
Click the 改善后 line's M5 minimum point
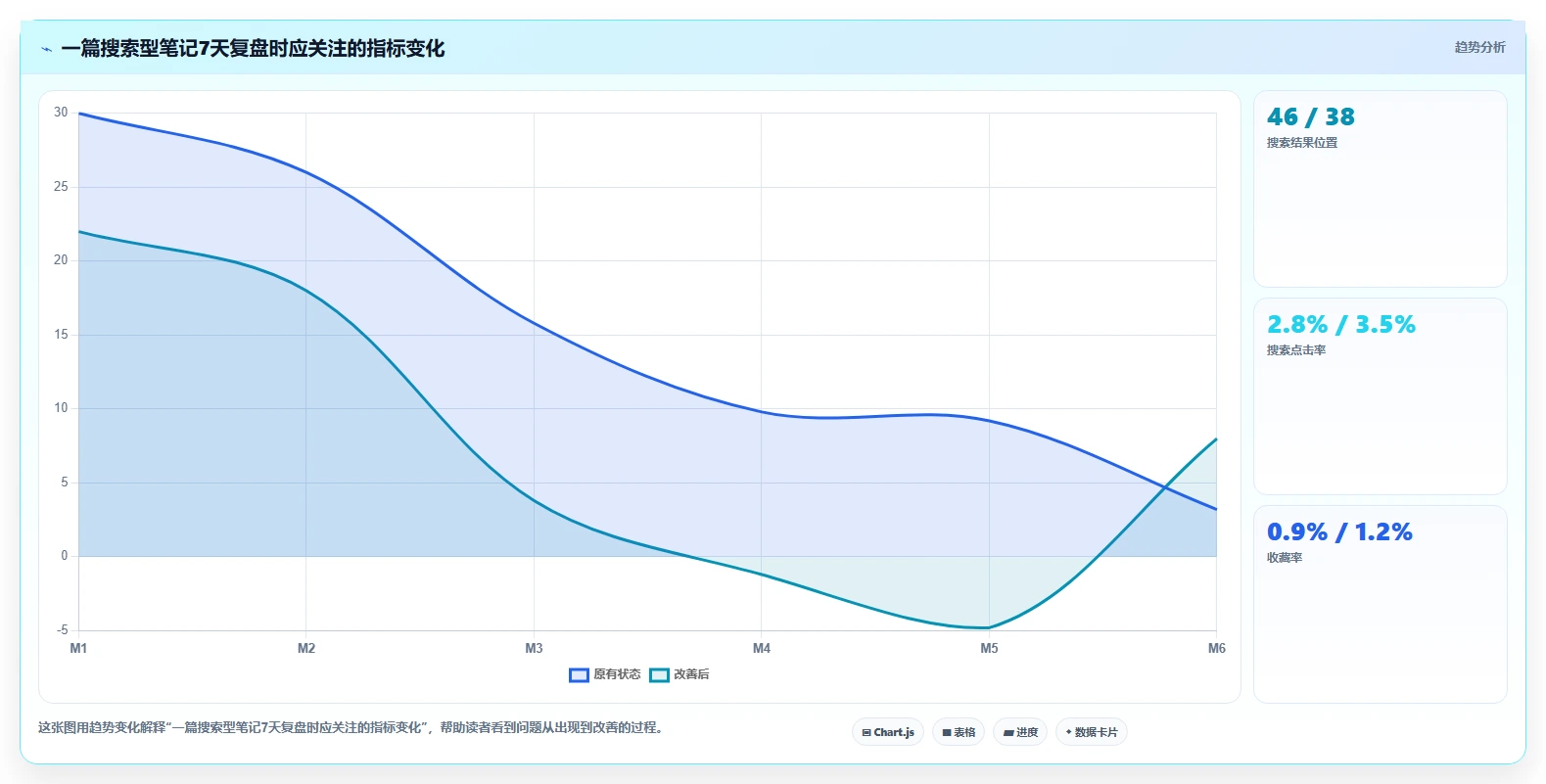[x=989, y=627]
